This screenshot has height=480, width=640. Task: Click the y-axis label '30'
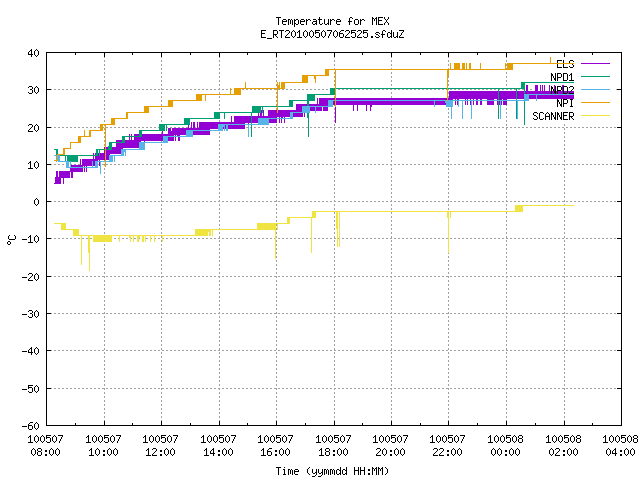click(33, 90)
